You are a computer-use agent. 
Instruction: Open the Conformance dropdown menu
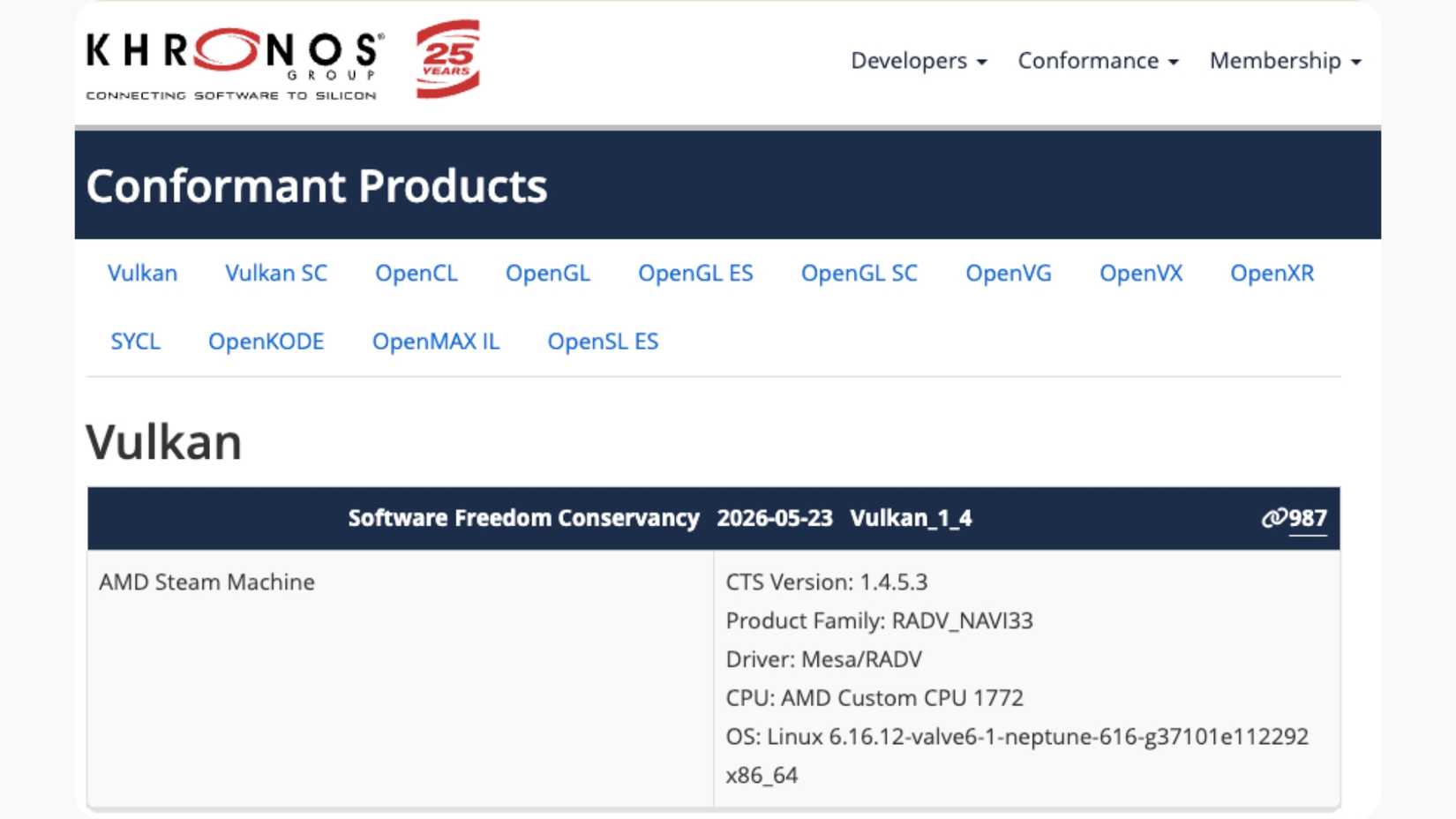[1098, 61]
